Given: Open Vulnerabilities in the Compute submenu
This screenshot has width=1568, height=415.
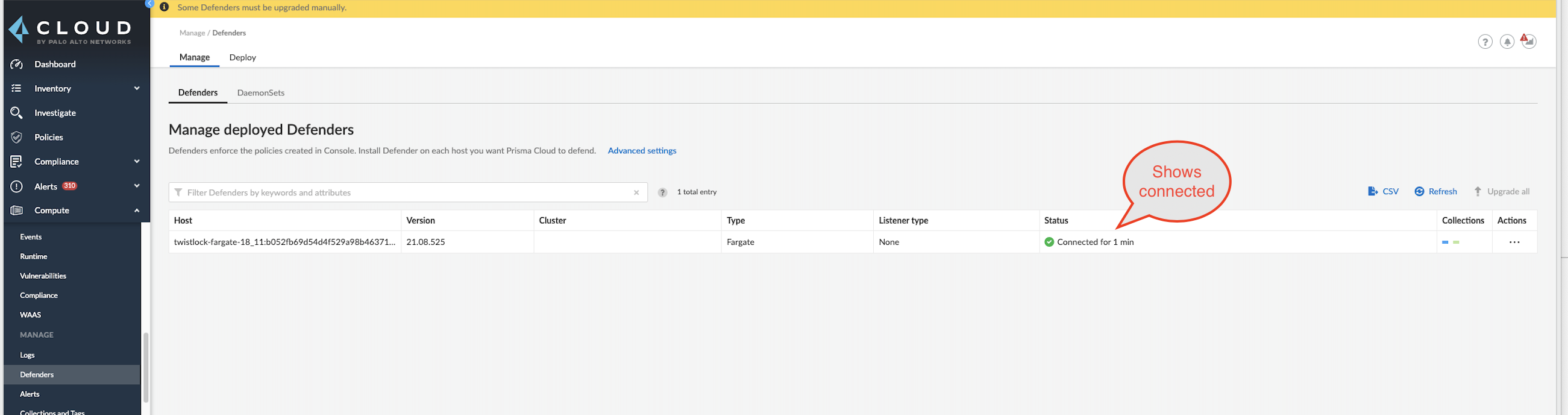Looking at the screenshot, I should pos(43,276).
